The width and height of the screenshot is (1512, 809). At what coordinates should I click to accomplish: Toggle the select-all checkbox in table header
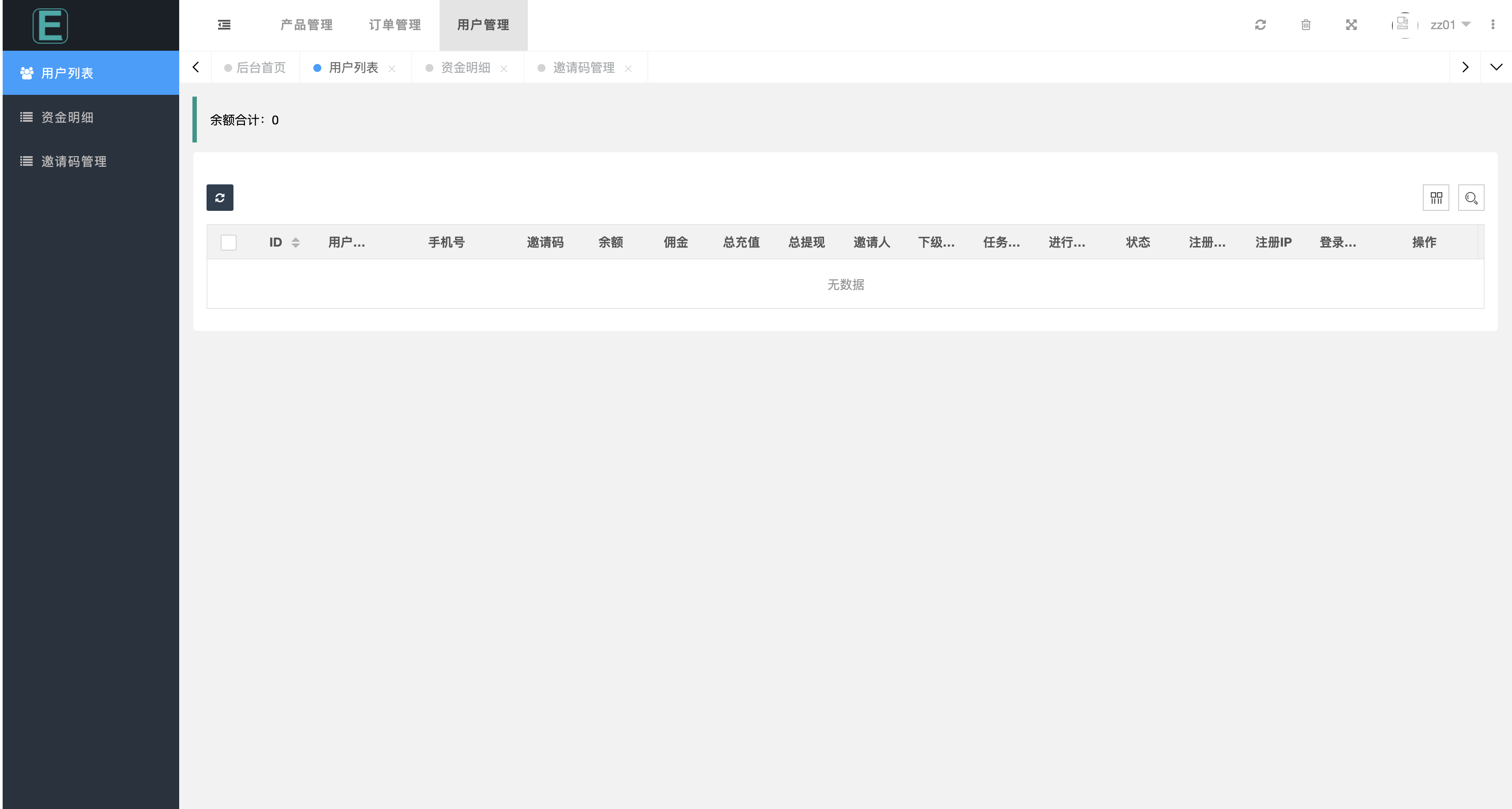(228, 242)
